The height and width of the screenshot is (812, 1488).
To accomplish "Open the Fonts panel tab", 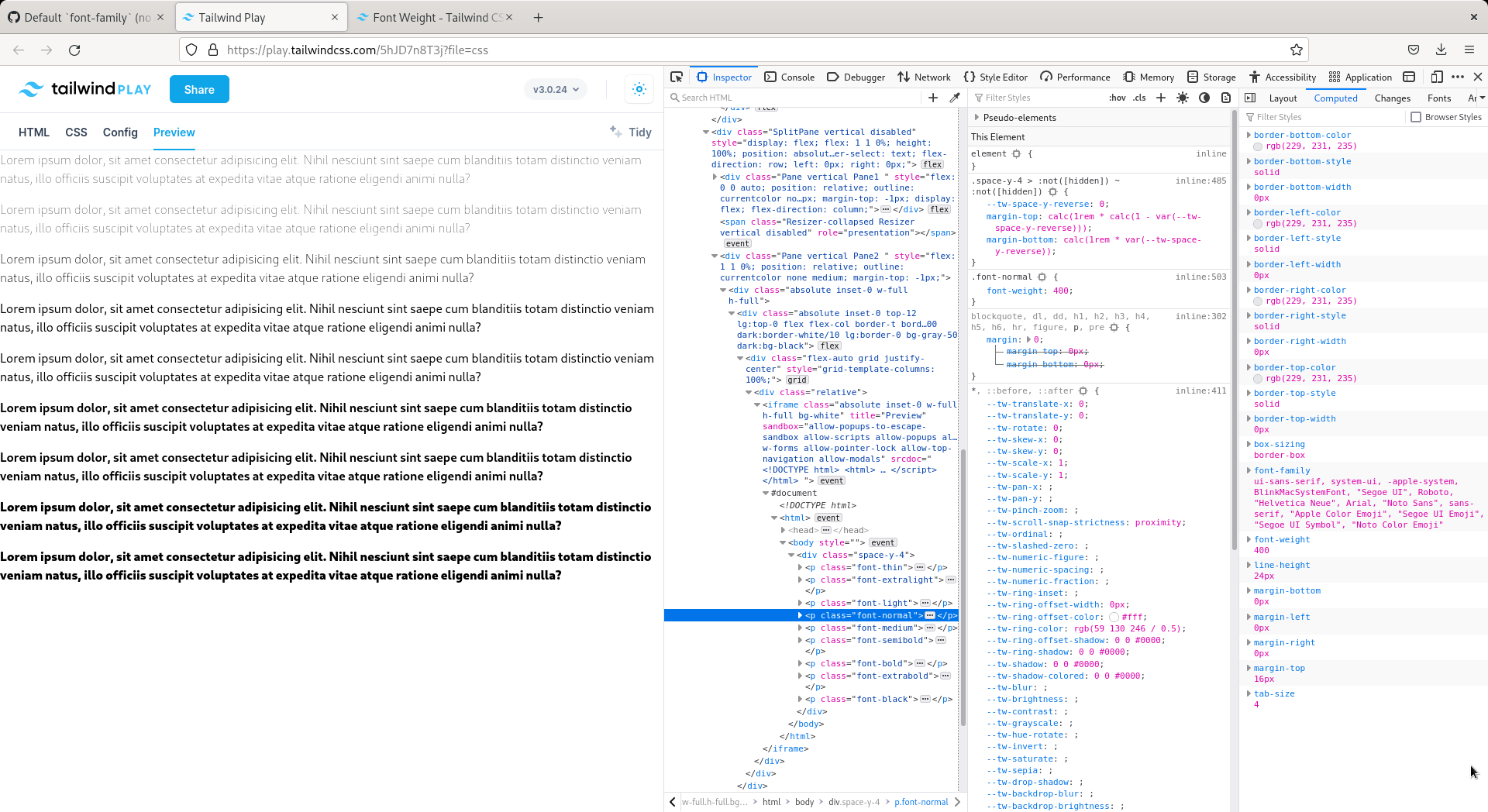I will [1439, 98].
